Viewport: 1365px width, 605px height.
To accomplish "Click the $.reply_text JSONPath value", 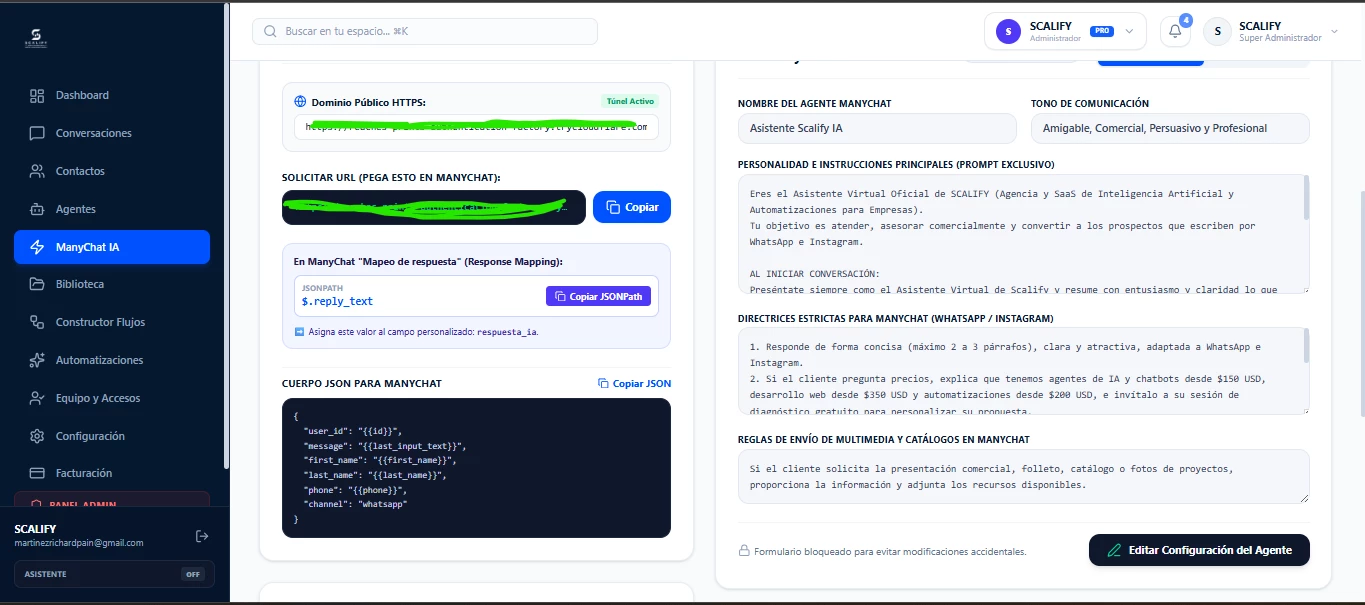I will click(x=337, y=301).
